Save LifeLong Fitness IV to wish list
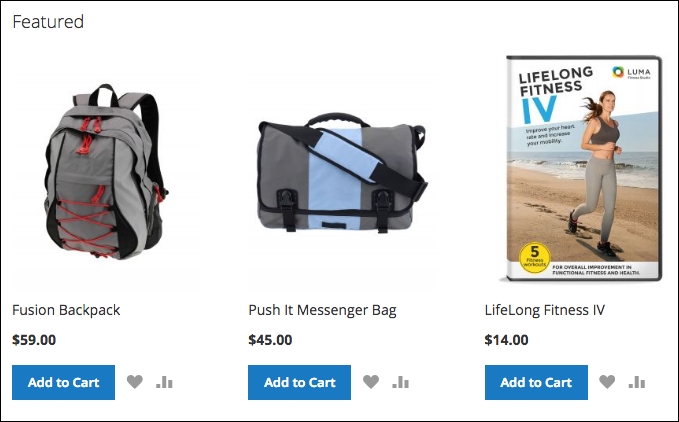This screenshot has width=679, height=422. (607, 382)
